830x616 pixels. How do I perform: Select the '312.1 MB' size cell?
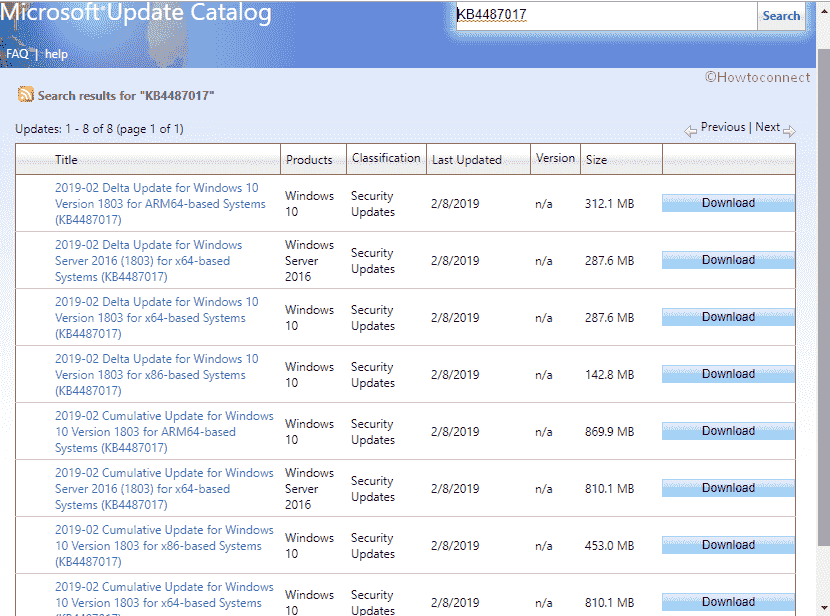pyautogui.click(x=609, y=204)
